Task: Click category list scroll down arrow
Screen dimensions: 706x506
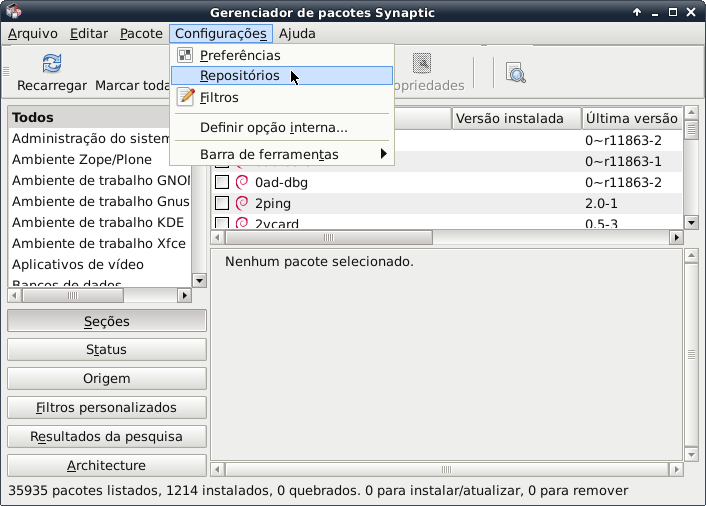Action: (x=199, y=281)
